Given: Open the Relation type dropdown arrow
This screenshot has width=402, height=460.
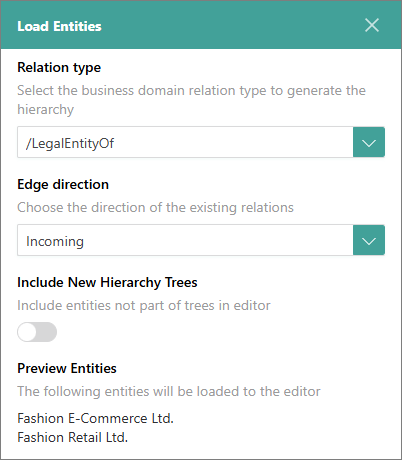Looking at the screenshot, I should 369,142.
